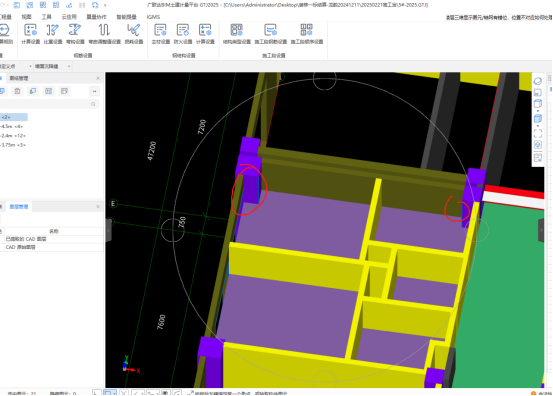Open 计算设置 in the rebar settings group
The width and height of the screenshot is (553, 396).
[x=30, y=34]
